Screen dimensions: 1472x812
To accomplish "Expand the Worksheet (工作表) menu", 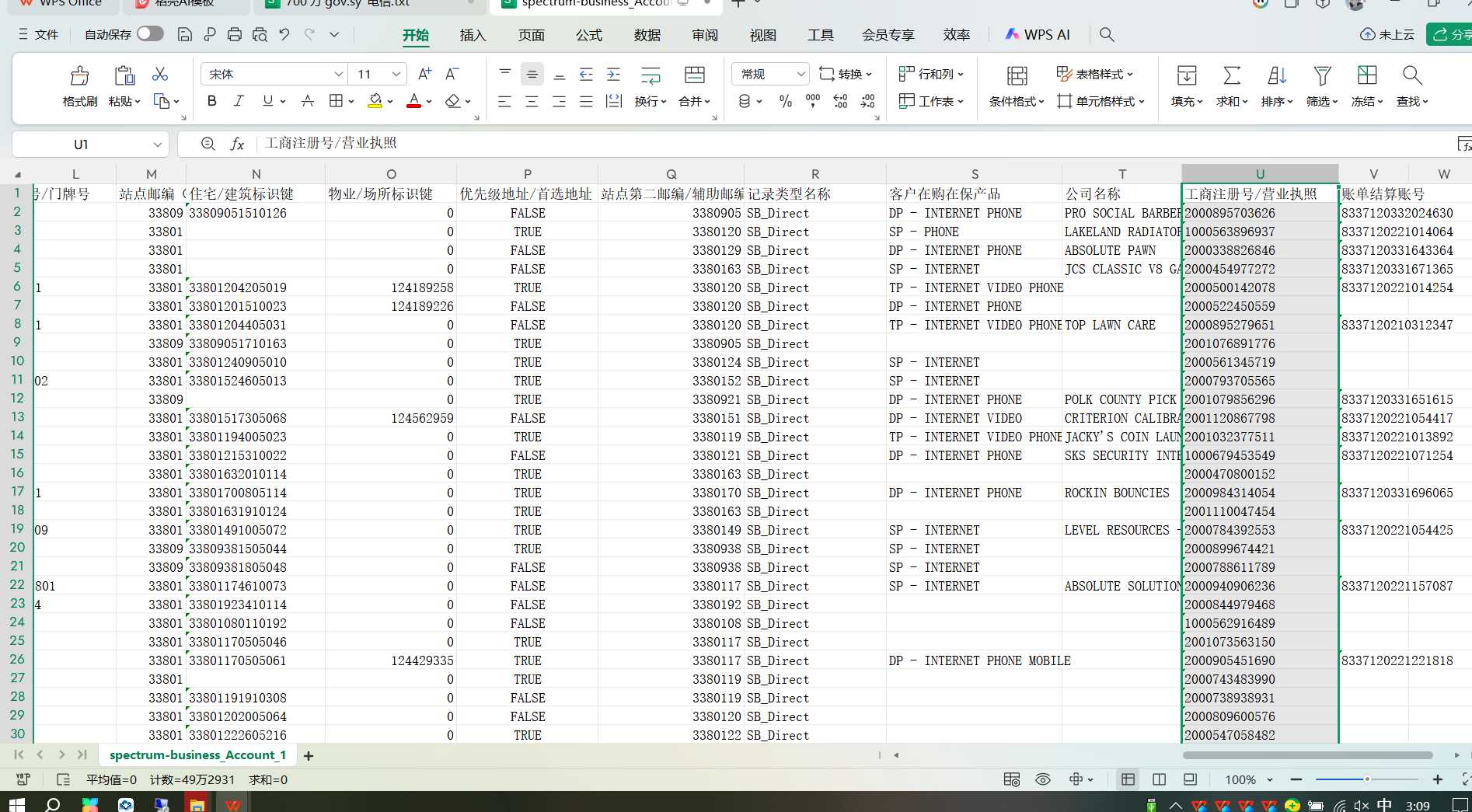I will [x=931, y=101].
